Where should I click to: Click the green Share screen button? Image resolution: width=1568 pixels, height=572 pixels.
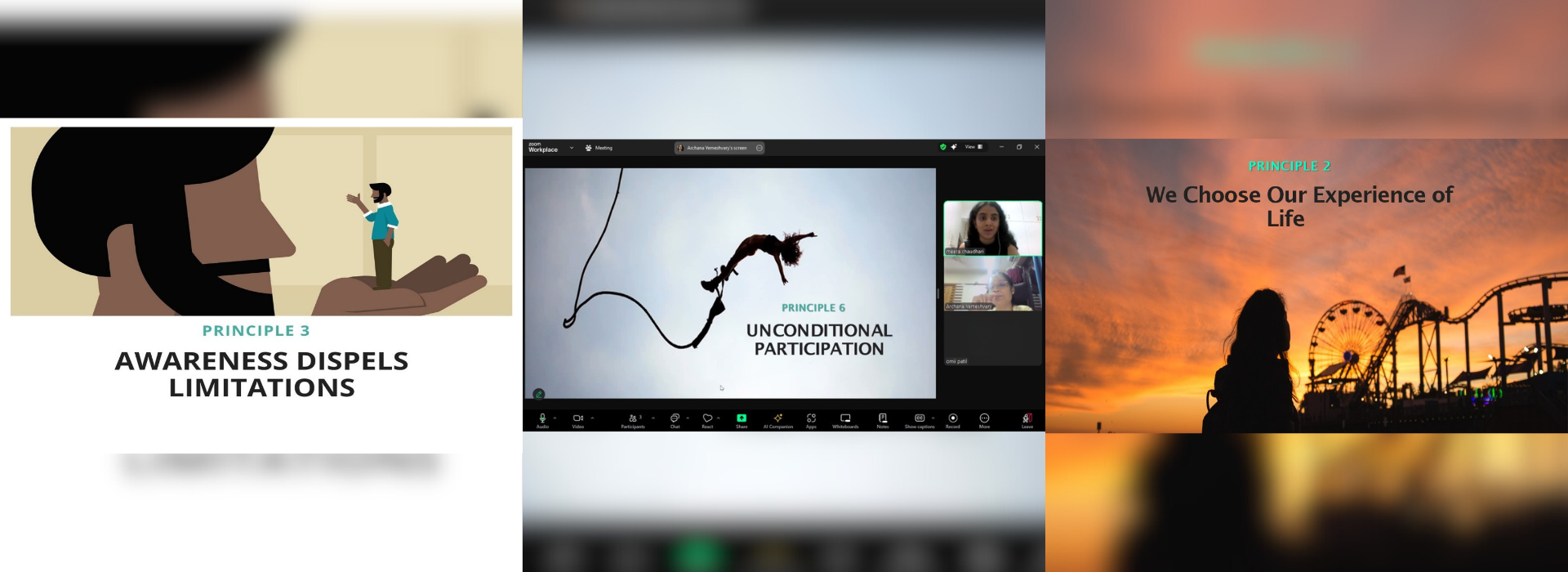pos(742,420)
